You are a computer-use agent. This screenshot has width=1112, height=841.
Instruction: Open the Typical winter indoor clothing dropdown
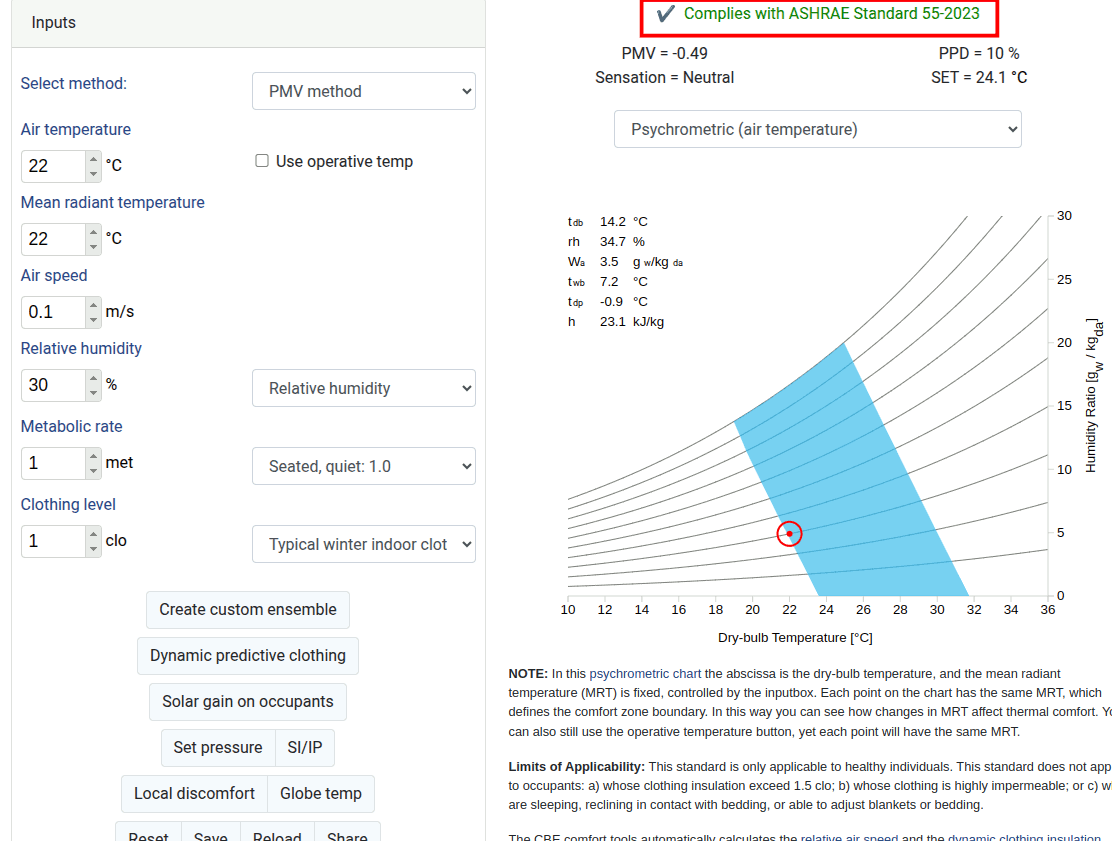[x=363, y=544]
